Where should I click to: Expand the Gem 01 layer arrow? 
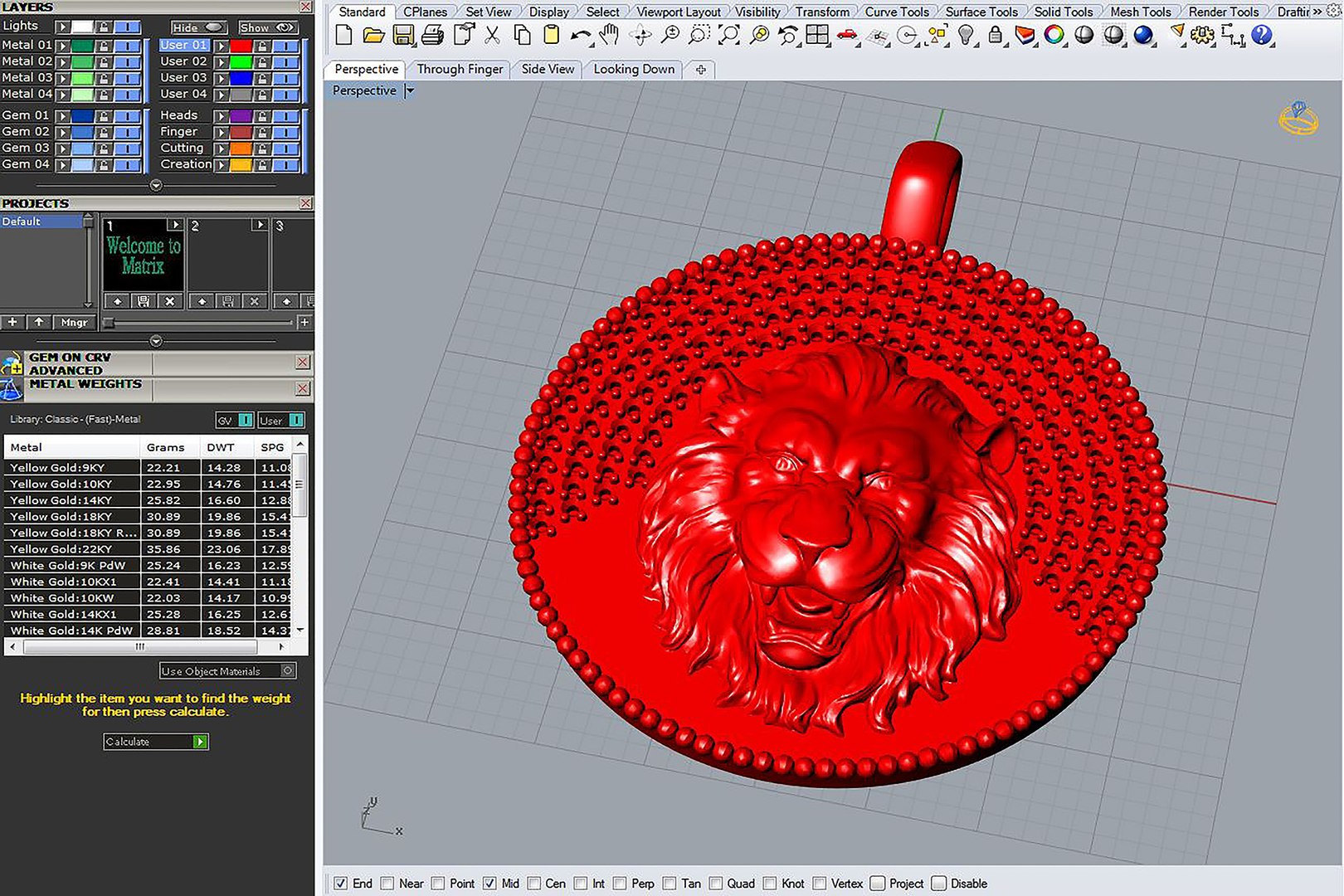point(63,116)
